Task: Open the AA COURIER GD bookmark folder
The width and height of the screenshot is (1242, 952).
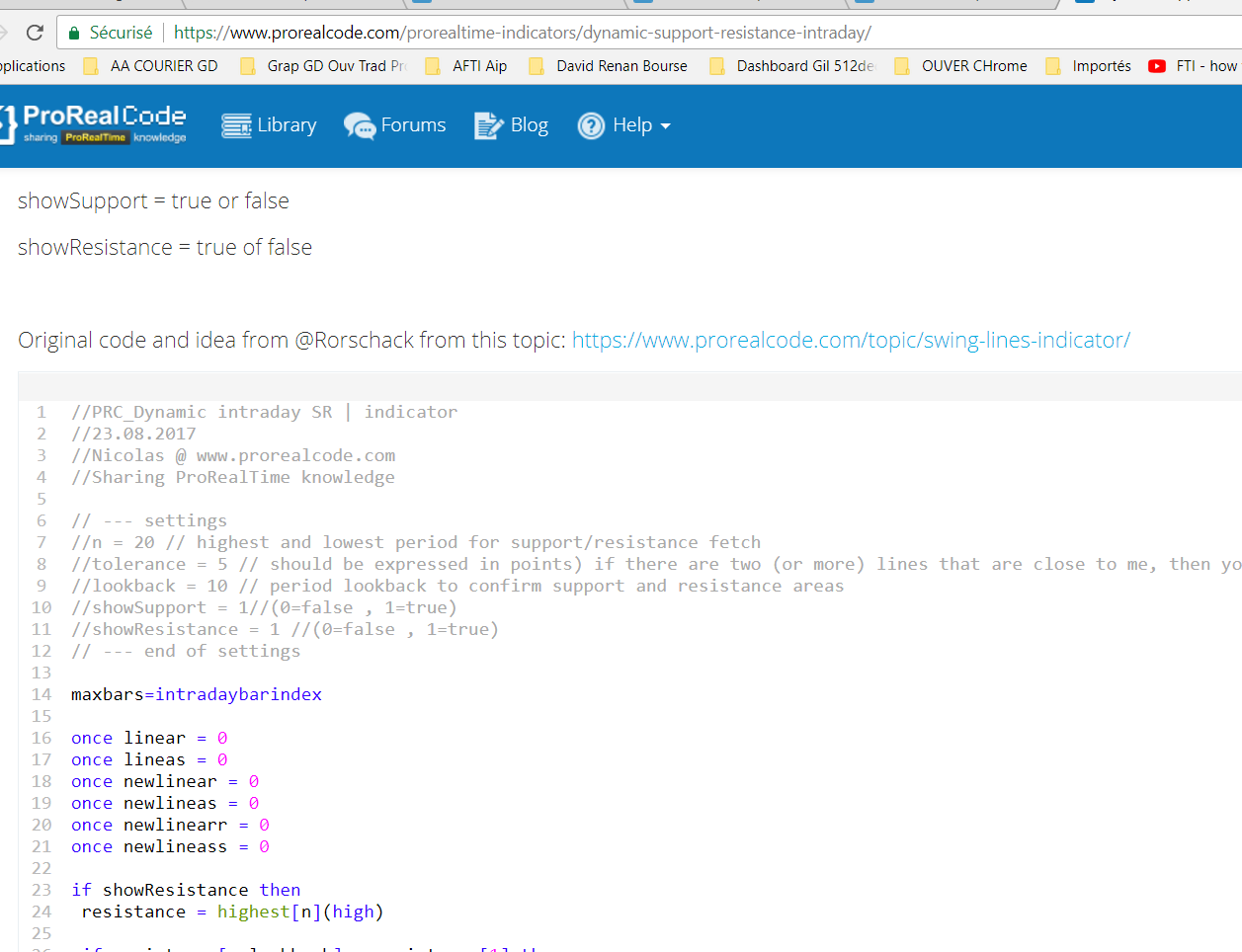Action: pos(151,66)
